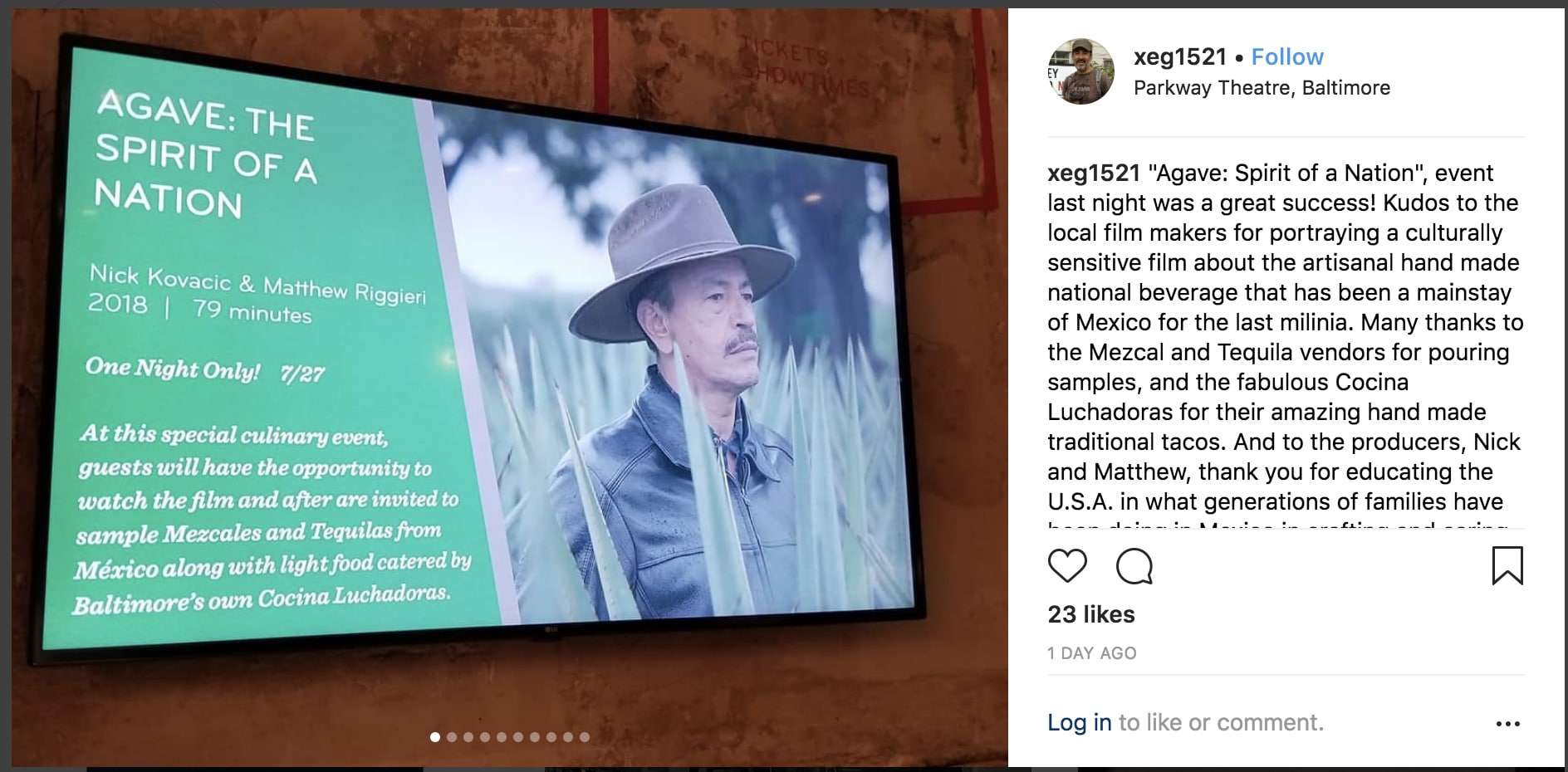Screen dimensions: 1568x772
Task: Open Parkway Theatre, Baltimore location
Action: tap(1262, 87)
